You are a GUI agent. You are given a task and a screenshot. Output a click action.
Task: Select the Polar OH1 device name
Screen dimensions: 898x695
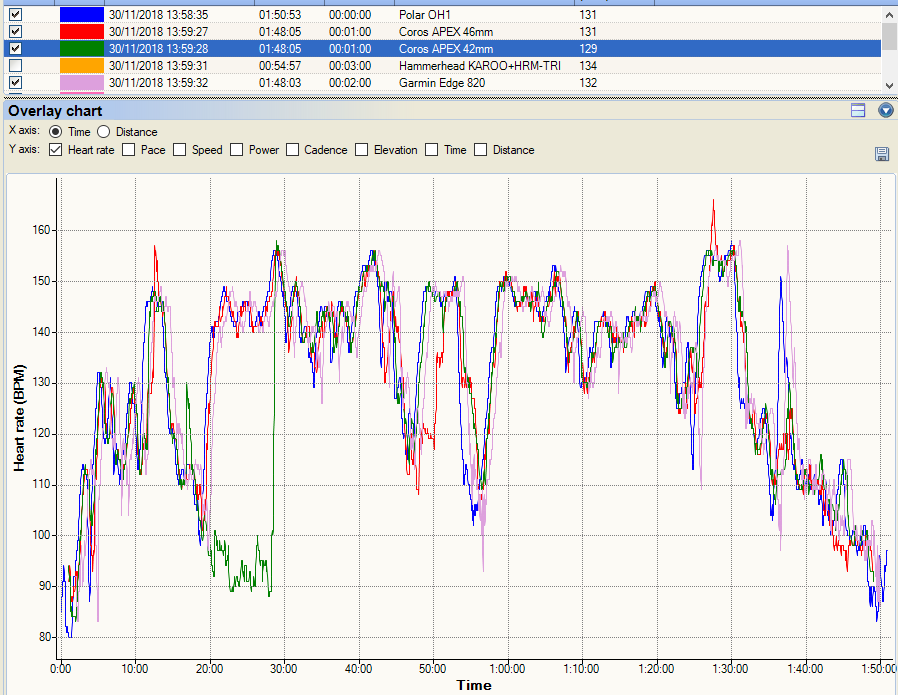pos(425,14)
